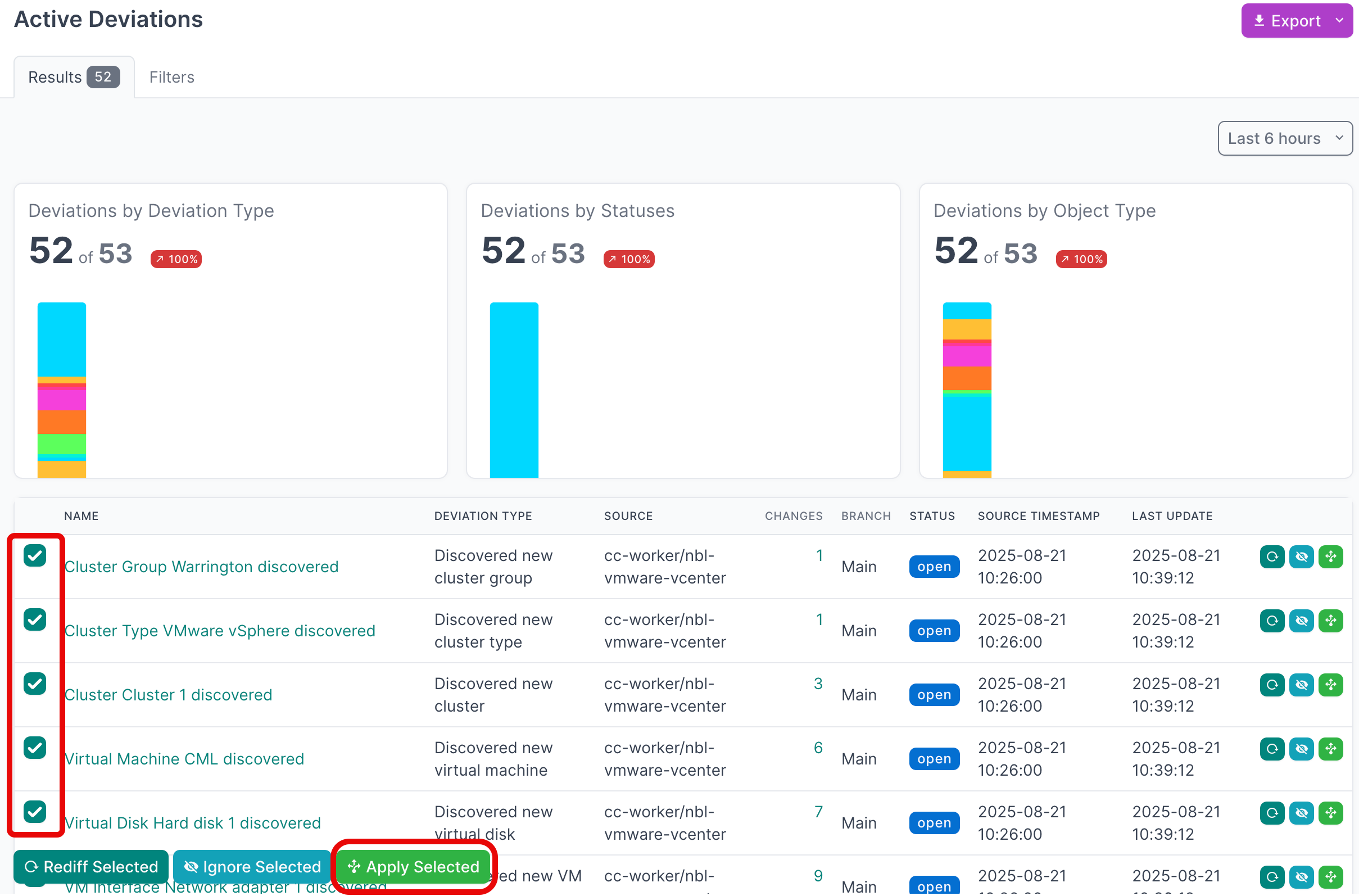Viewport: 1359px width, 896px height.
Task: Click the magenta segment in Deviation Type chart
Action: pyautogui.click(x=62, y=400)
